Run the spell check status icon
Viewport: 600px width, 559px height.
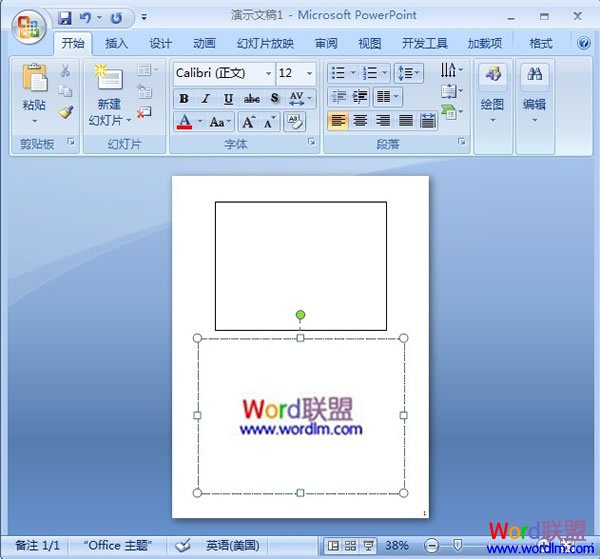(x=183, y=546)
